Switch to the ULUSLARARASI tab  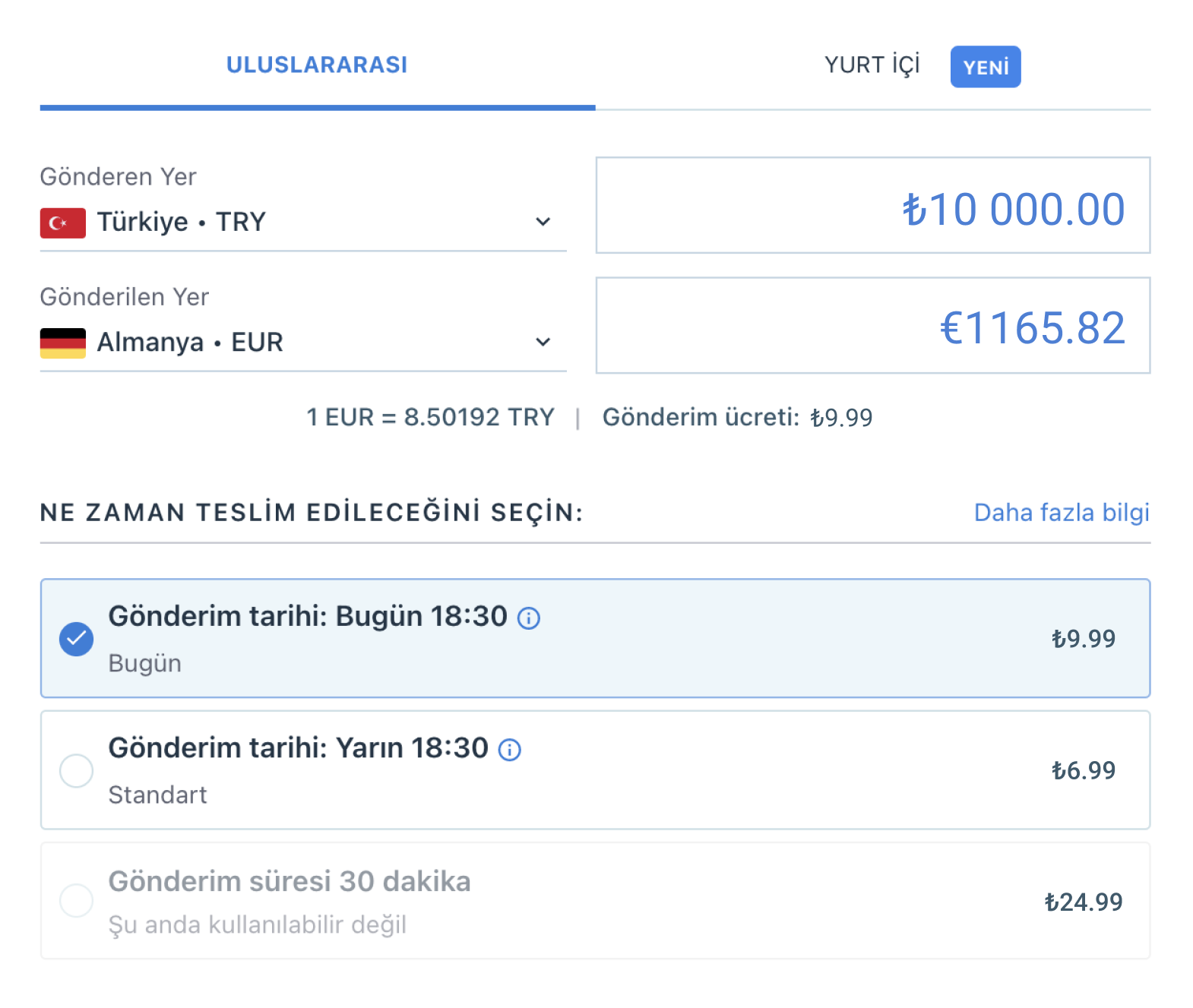(317, 65)
